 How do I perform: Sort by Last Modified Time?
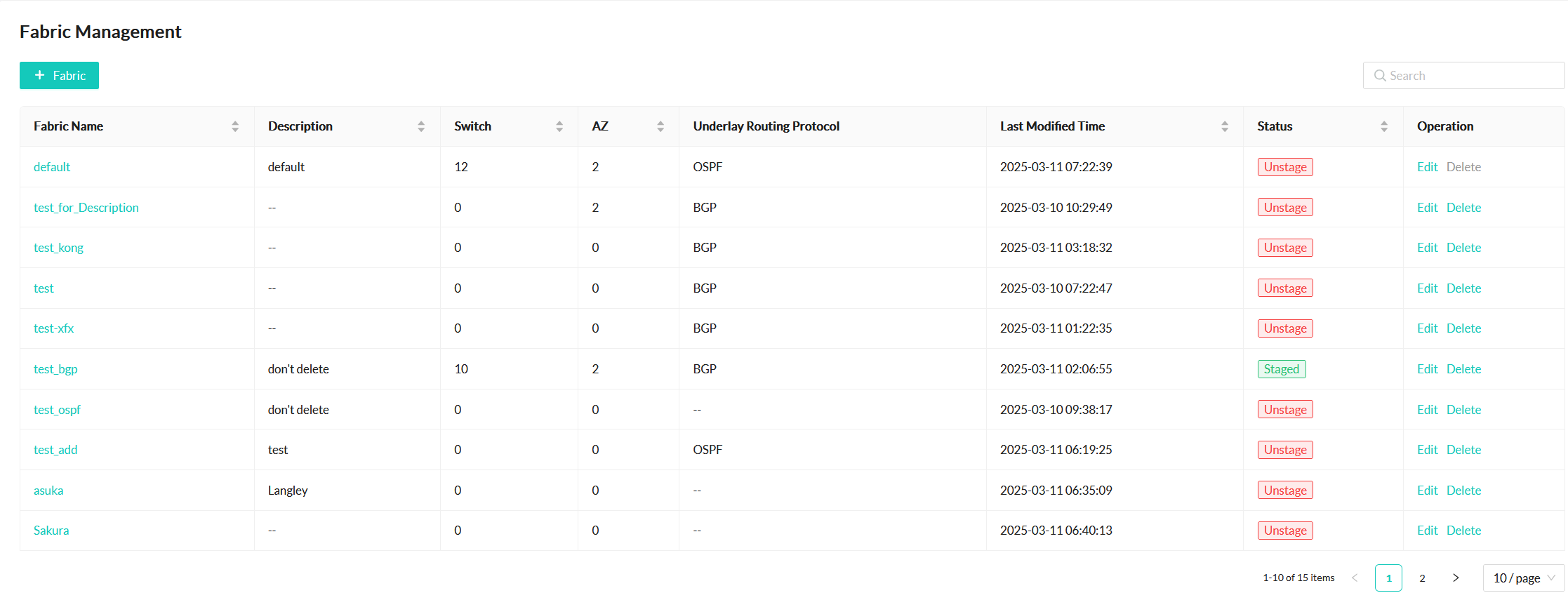point(1225,126)
